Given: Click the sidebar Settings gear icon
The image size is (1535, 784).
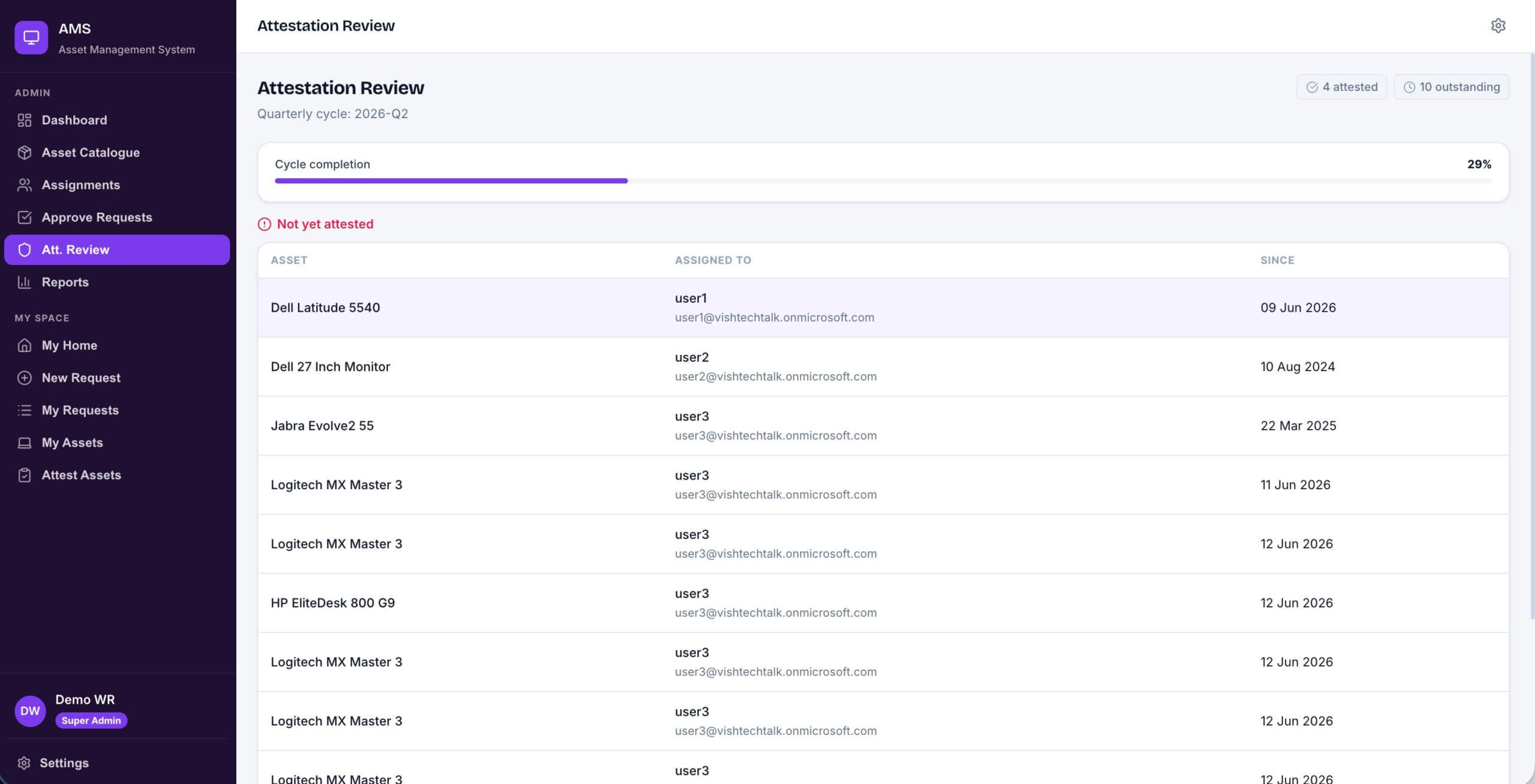Looking at the screenshot, I should pos(24,762).
